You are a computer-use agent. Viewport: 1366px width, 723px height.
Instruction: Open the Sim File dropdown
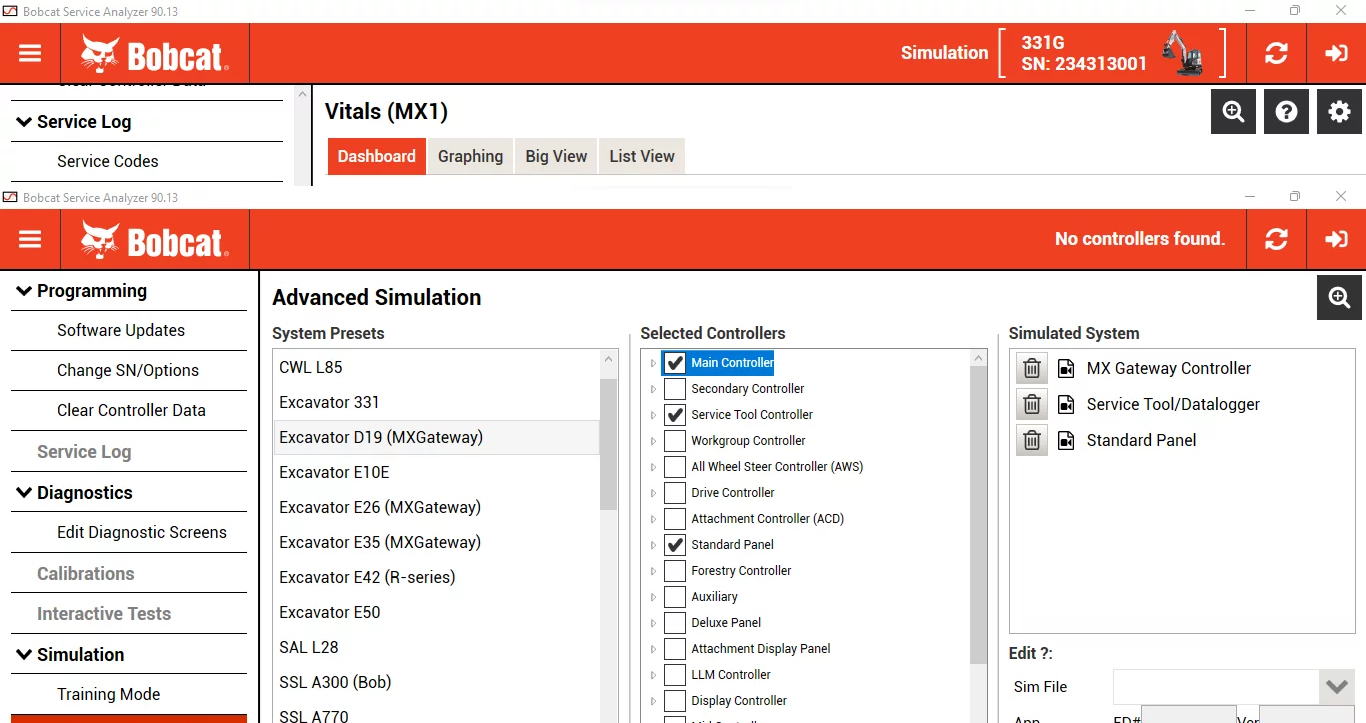(x=1337, y=687)
